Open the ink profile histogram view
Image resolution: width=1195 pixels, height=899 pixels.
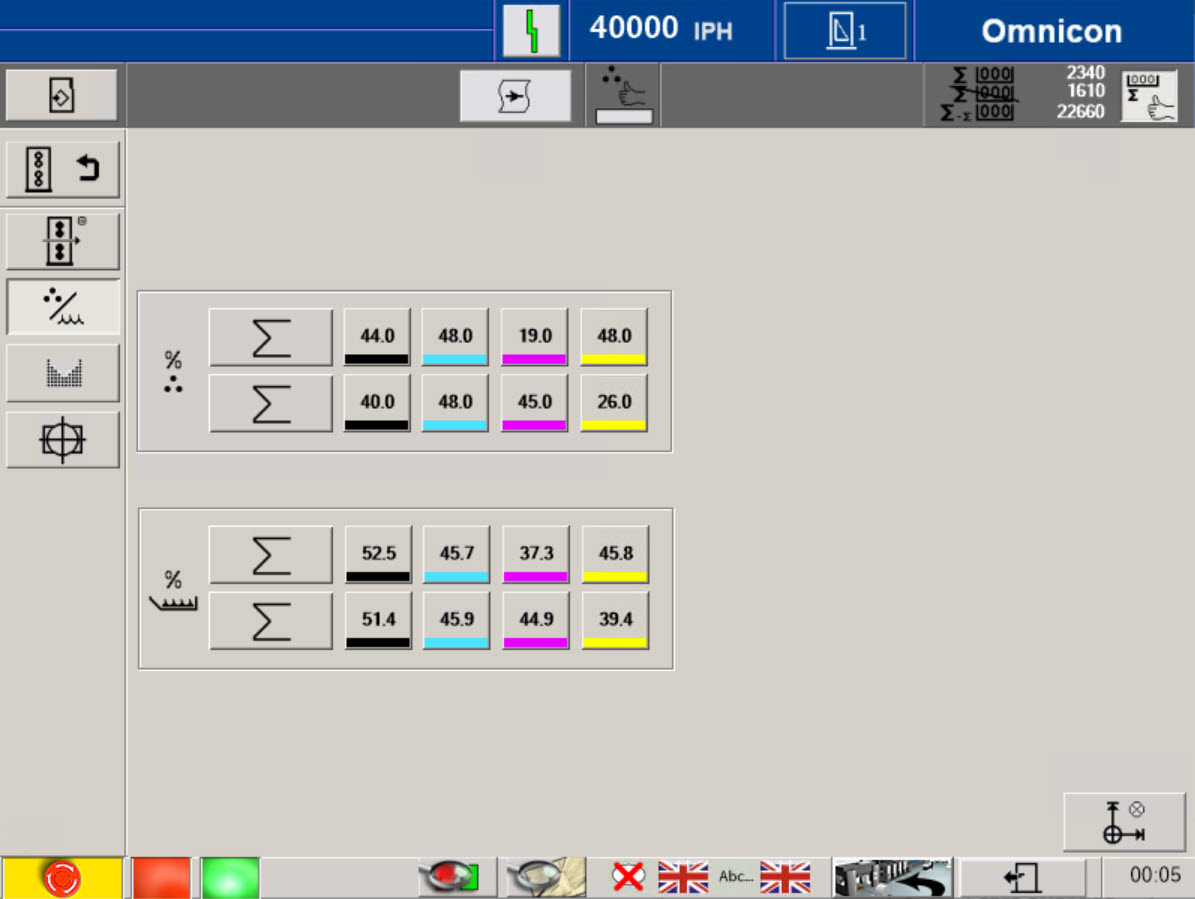(63, 373)
